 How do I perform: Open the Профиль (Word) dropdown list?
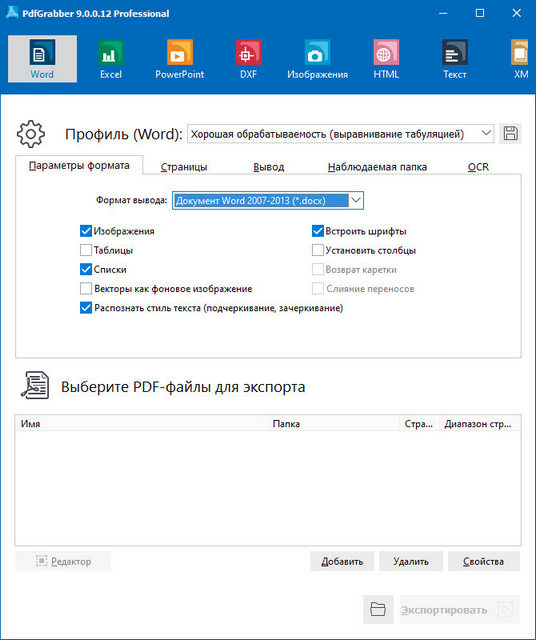point(340,134)
